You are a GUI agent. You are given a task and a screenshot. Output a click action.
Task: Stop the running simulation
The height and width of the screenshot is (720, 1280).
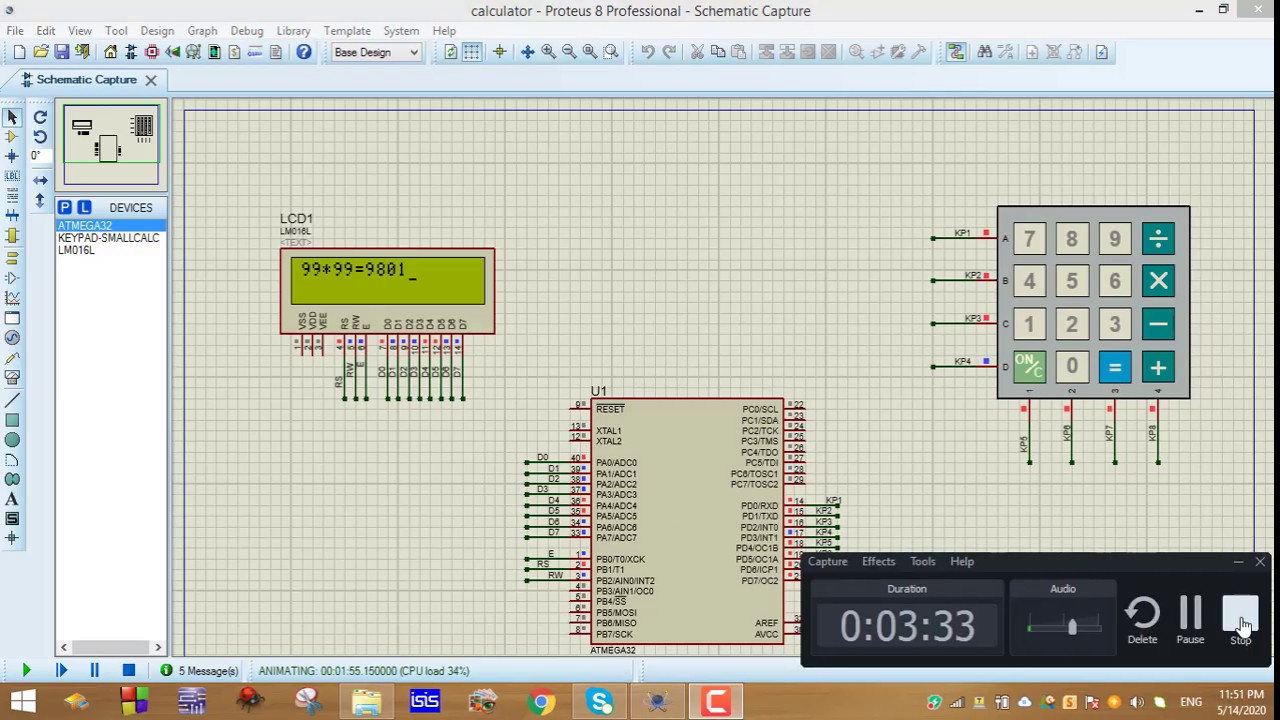coord(128,671)
